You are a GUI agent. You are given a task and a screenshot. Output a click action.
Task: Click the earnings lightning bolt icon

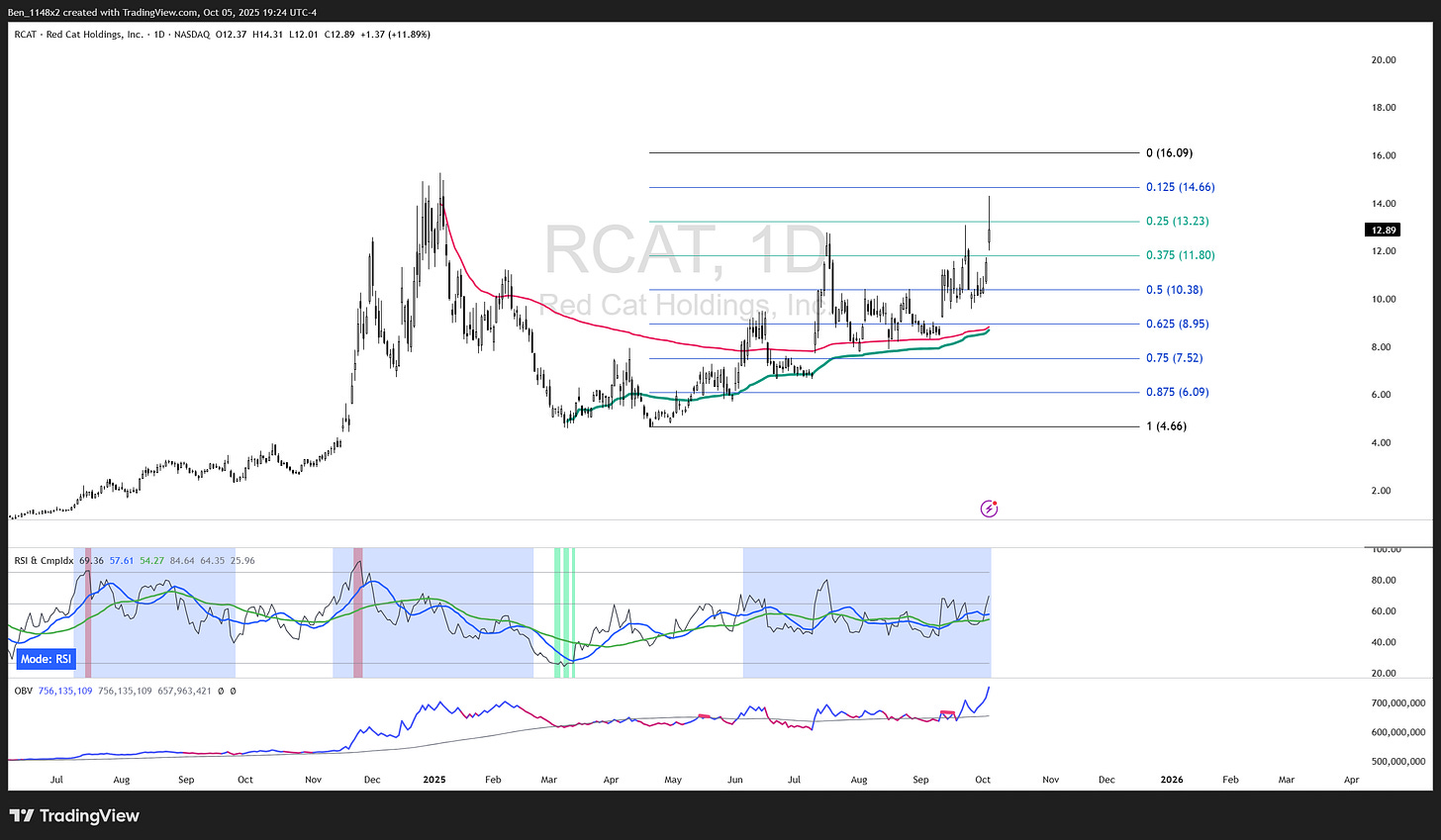pyautogui.click(x=989, y=509)
